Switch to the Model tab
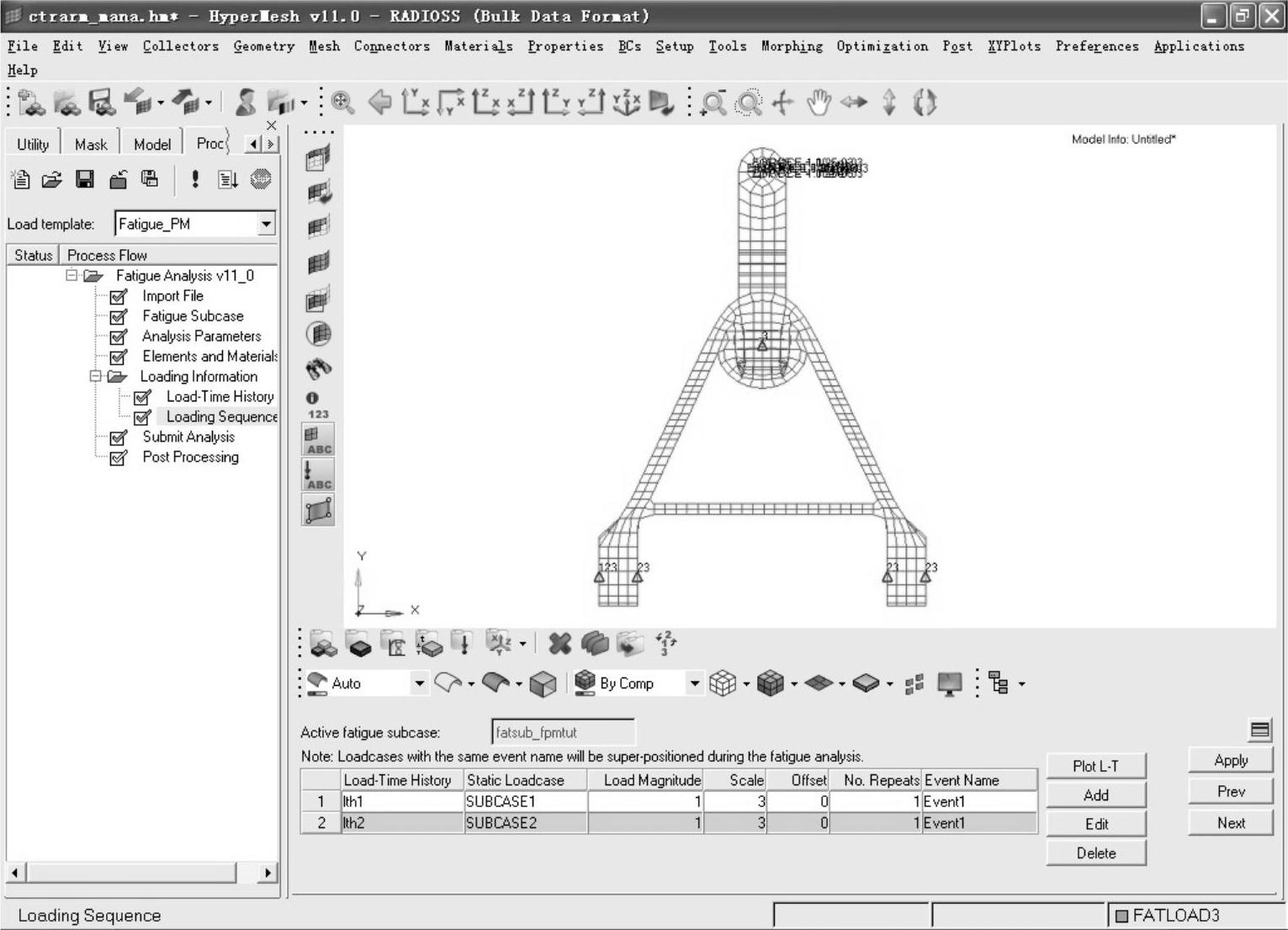This screenshot has height=930, width=1288. pos(151,144)
